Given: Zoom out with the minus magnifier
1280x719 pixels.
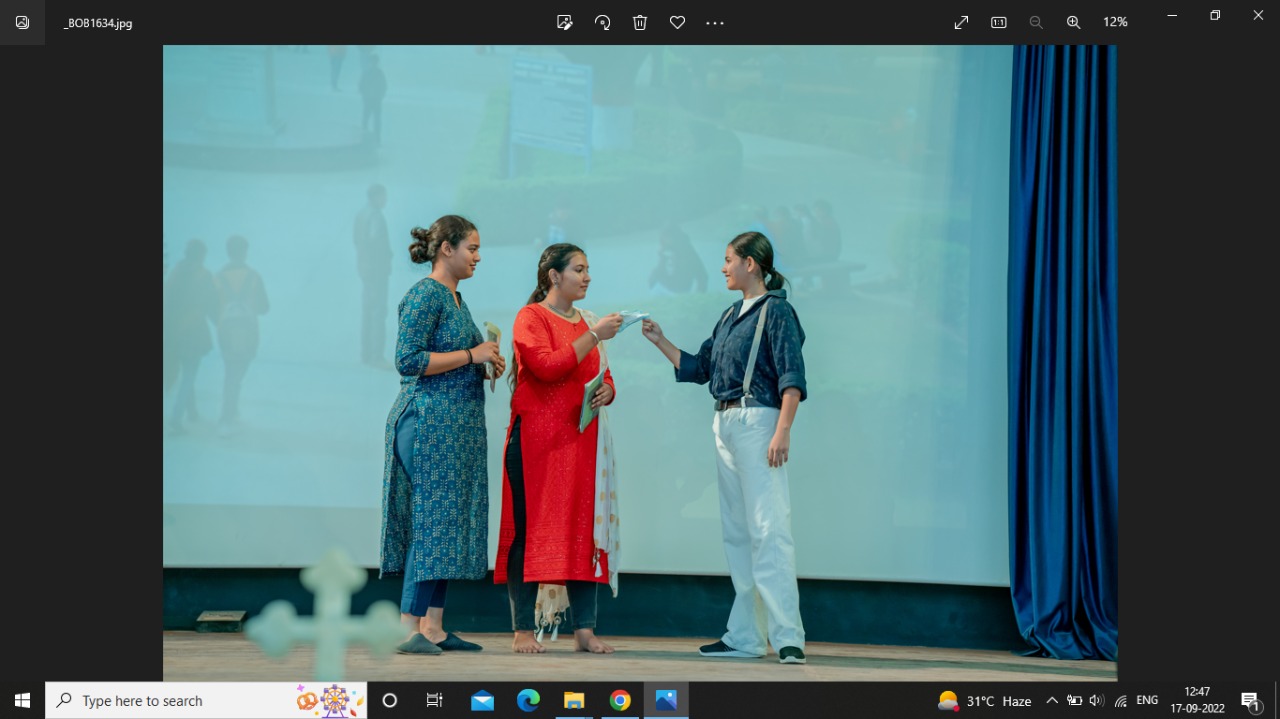Looking at the screenshot, I should pyautogui.click(x=1036, y=22).
